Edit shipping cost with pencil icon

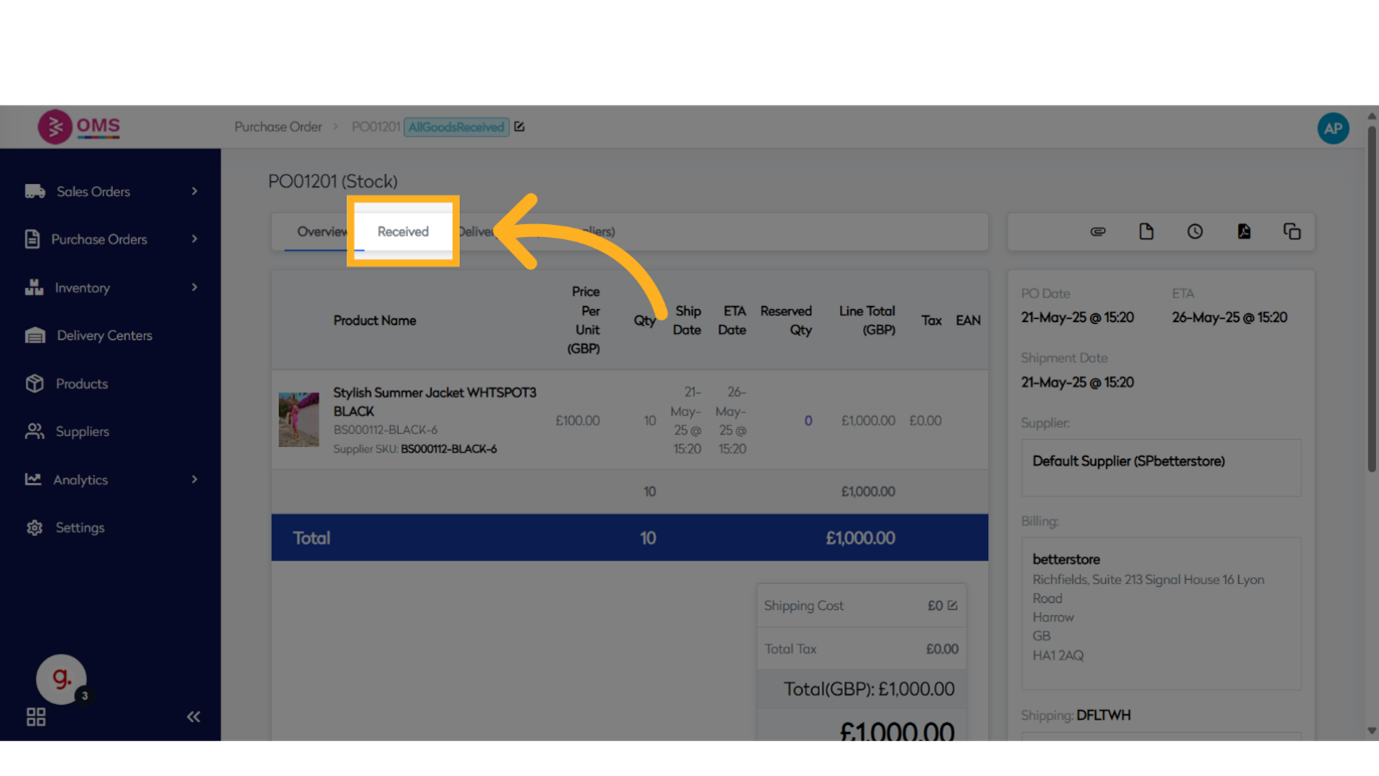coord(952,606)
